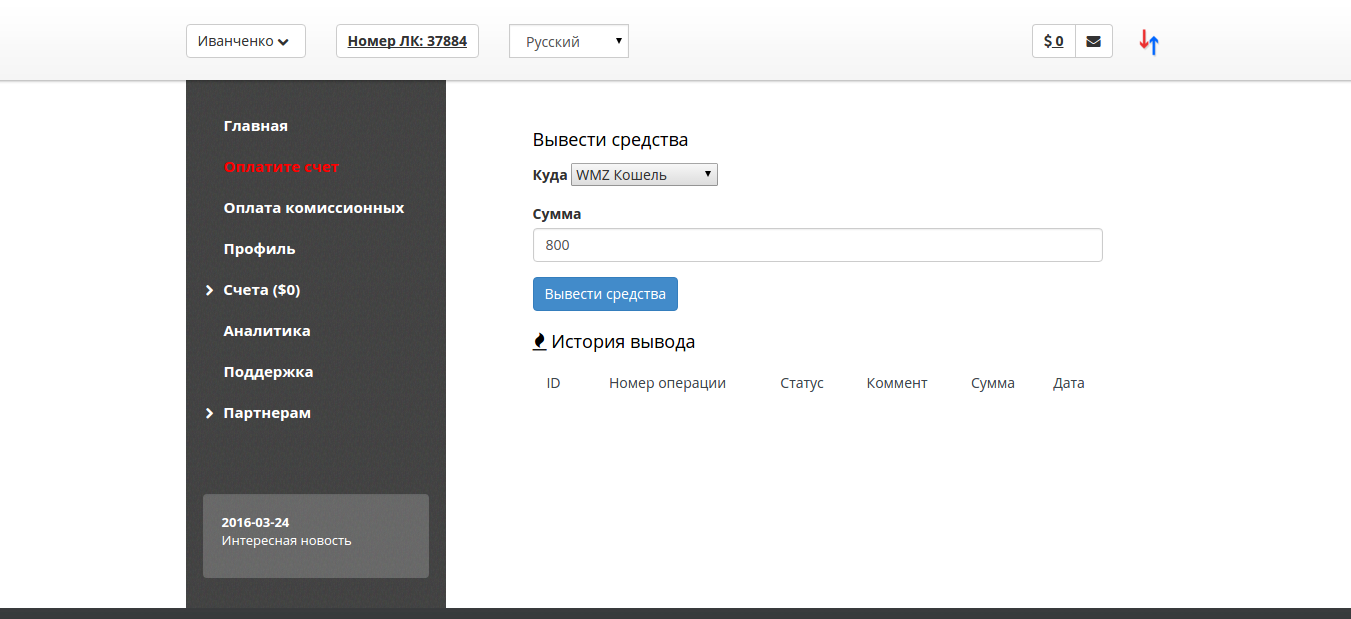Open the Русский language selector
Screen dimensions: 1351x619
pos(568,42)
